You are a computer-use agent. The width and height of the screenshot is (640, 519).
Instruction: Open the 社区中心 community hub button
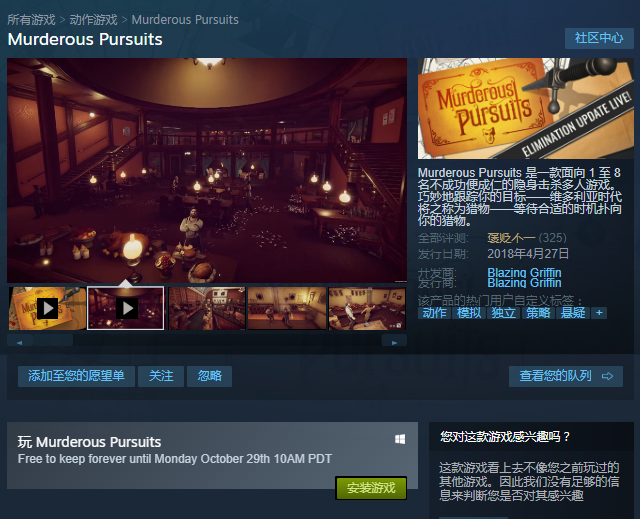(599, 38)
